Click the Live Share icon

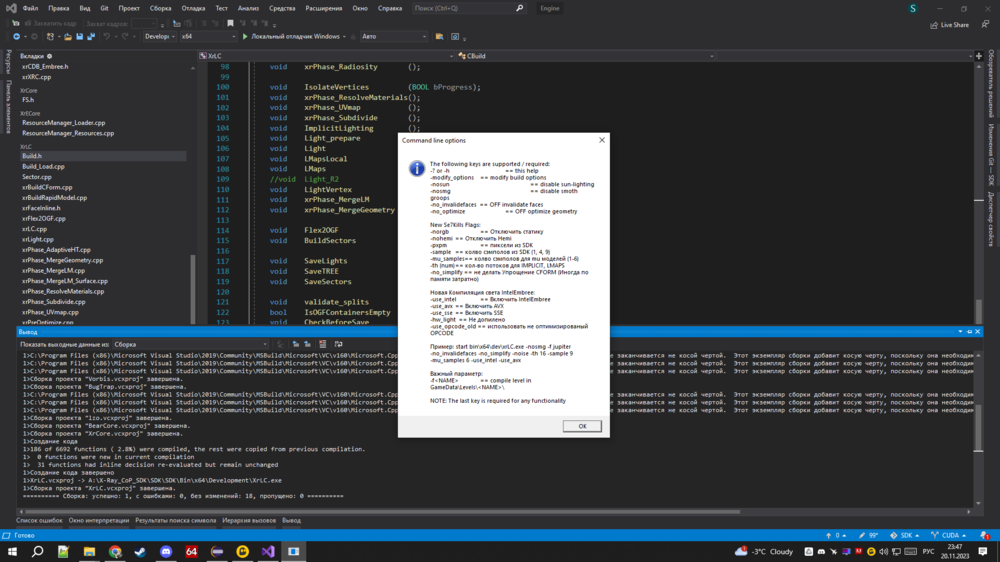click(x=934, y=25)
